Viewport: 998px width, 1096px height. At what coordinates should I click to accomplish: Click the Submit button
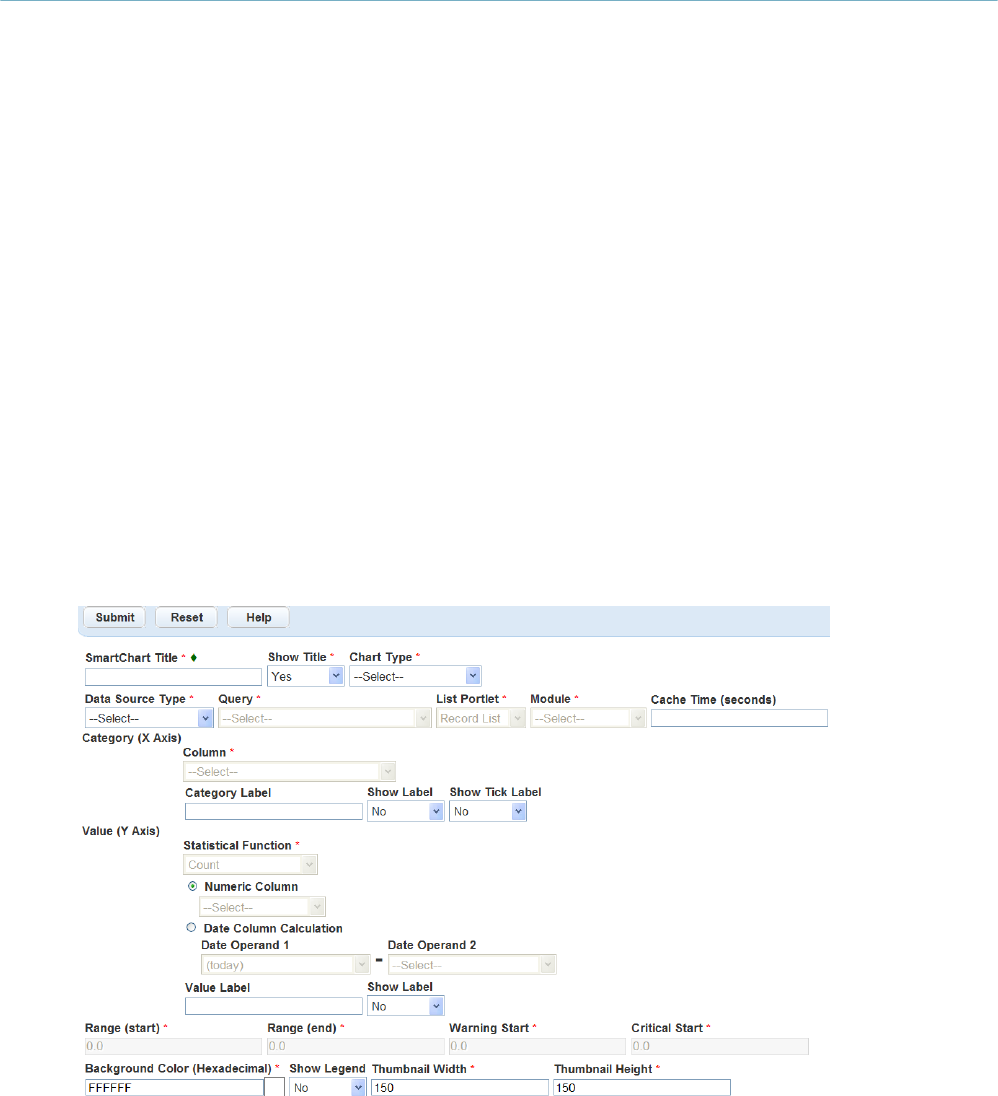[x=115, y=617]
